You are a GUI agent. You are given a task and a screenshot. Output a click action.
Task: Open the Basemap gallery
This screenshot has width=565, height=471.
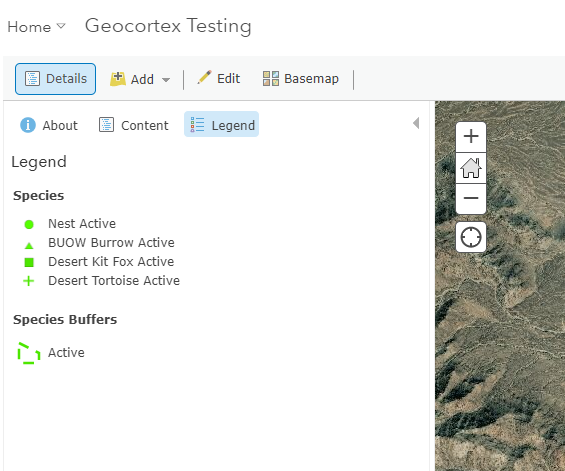301,78
